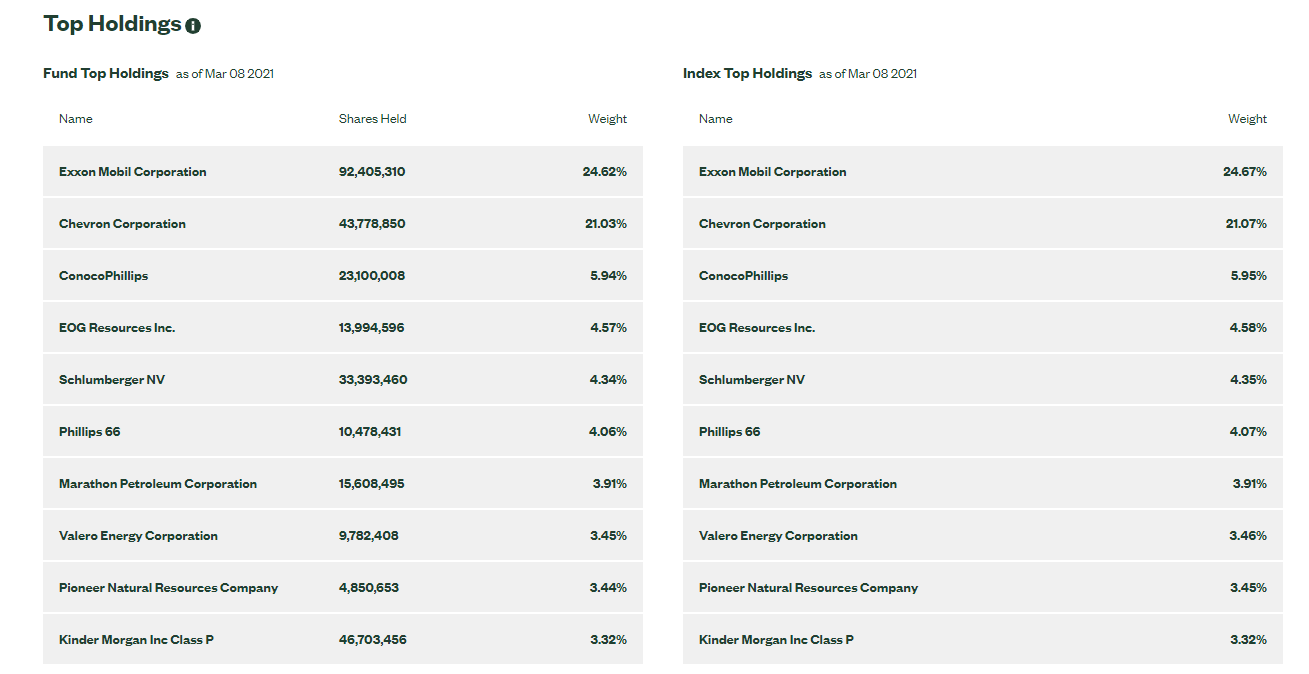Click the Mar 08 2021 fund date text
The image size is (1309, 674).
click(226, 74)
